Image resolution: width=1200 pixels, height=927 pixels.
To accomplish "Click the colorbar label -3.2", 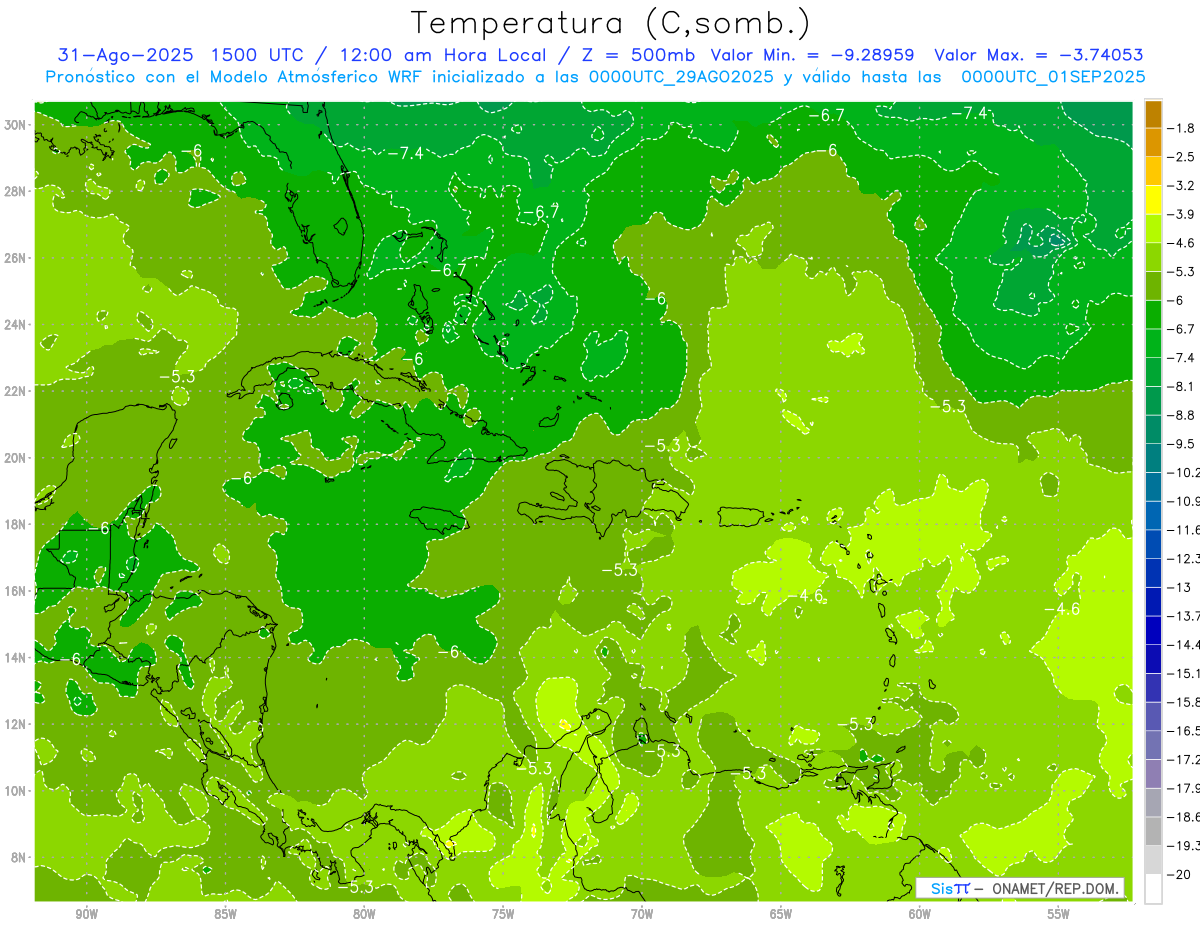I will coord(1181,186).
